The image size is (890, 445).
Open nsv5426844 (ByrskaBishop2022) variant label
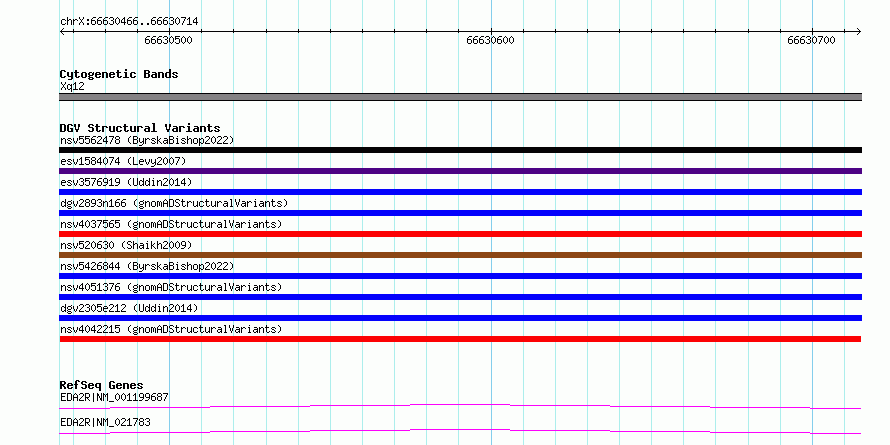point(147,266)
